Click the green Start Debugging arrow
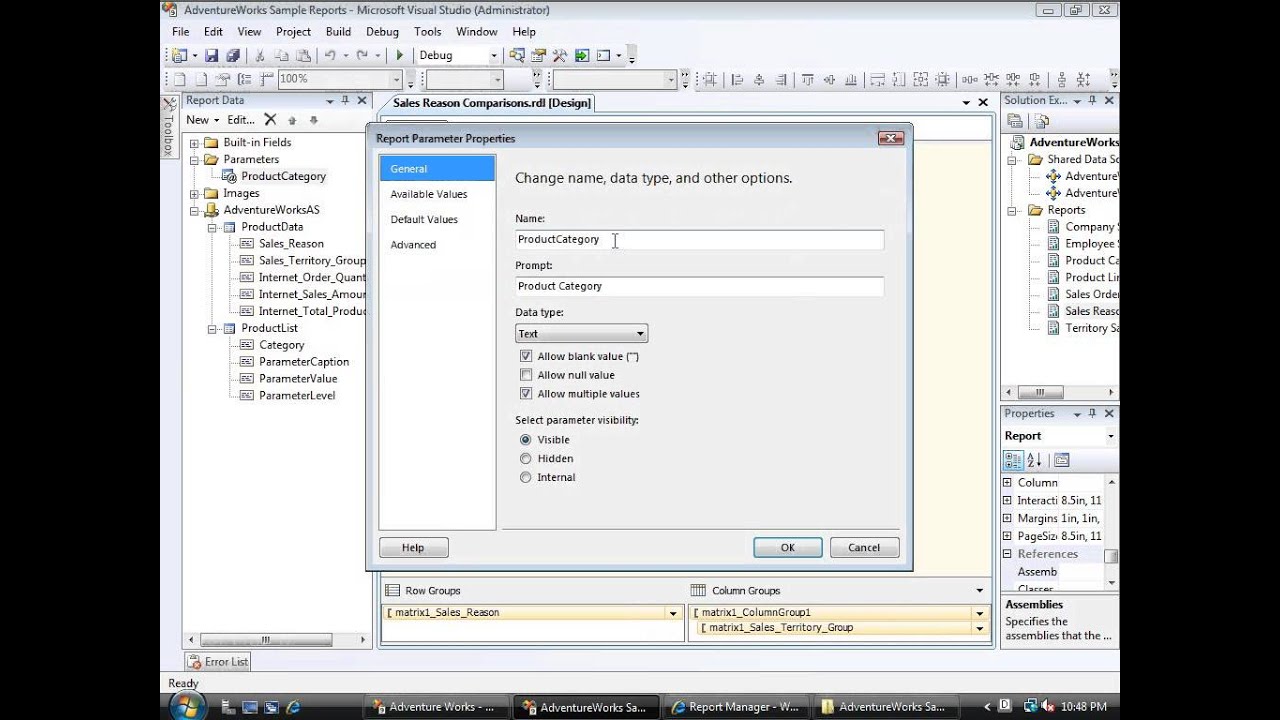The height and width of the screenshot is (720, 1280). tap(400, 56)
